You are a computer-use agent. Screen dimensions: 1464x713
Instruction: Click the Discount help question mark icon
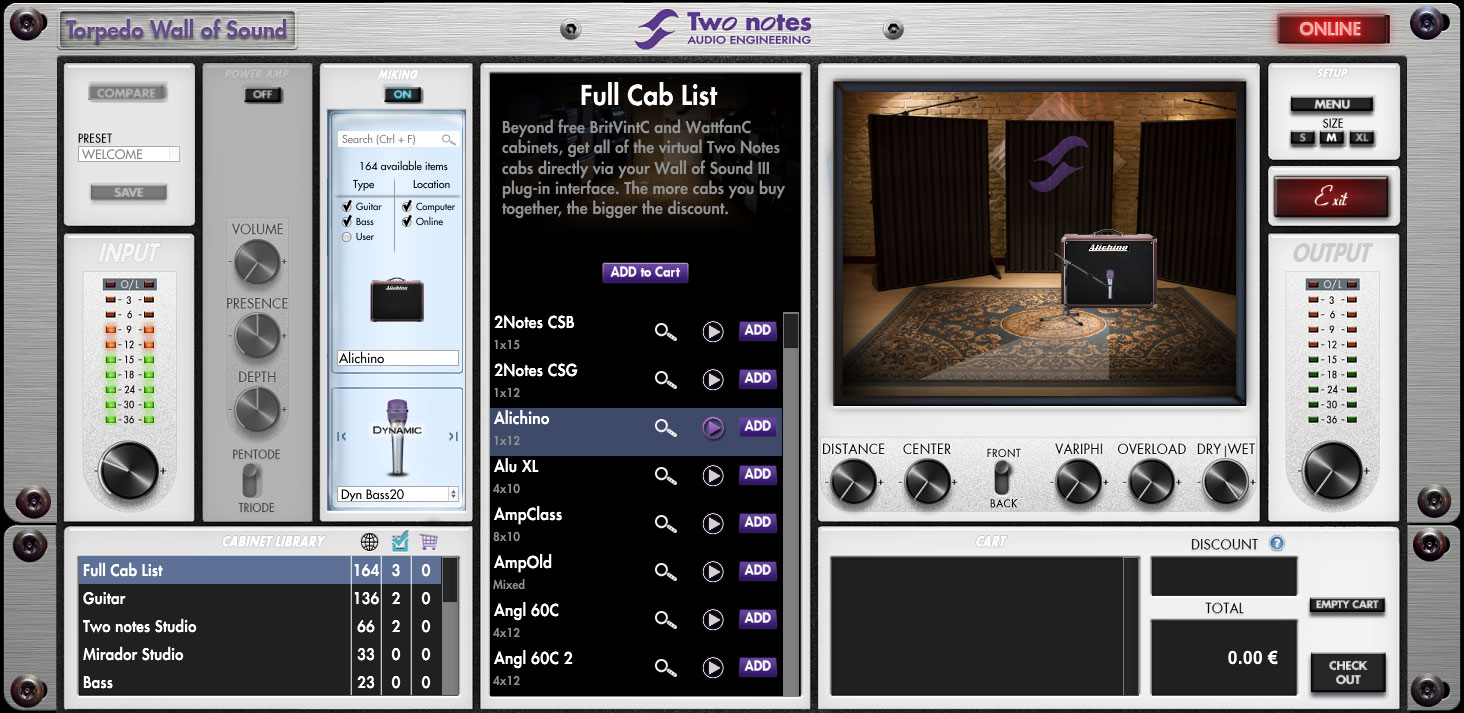[x=1276, y=544]
